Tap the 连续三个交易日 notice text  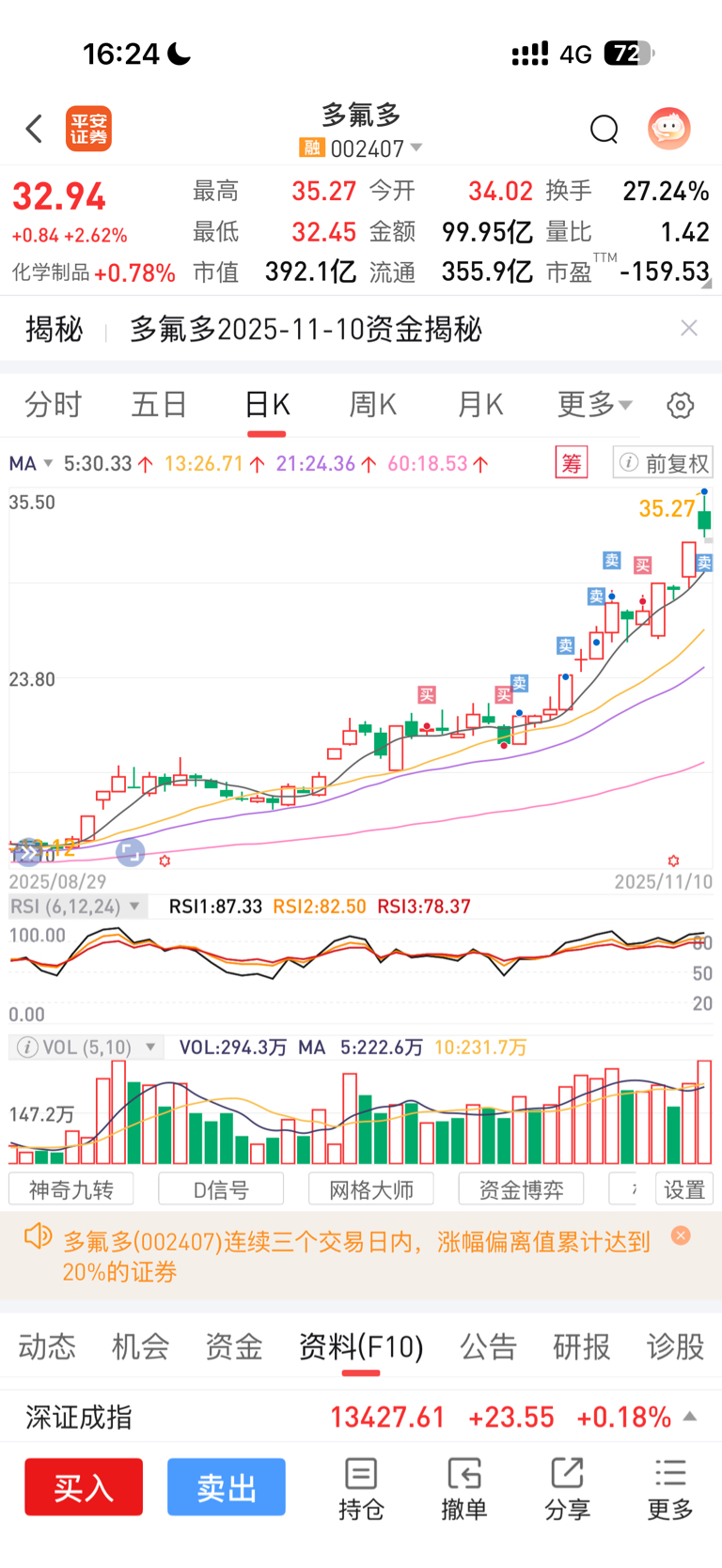pyautogui.click(x=356, y=1256)
